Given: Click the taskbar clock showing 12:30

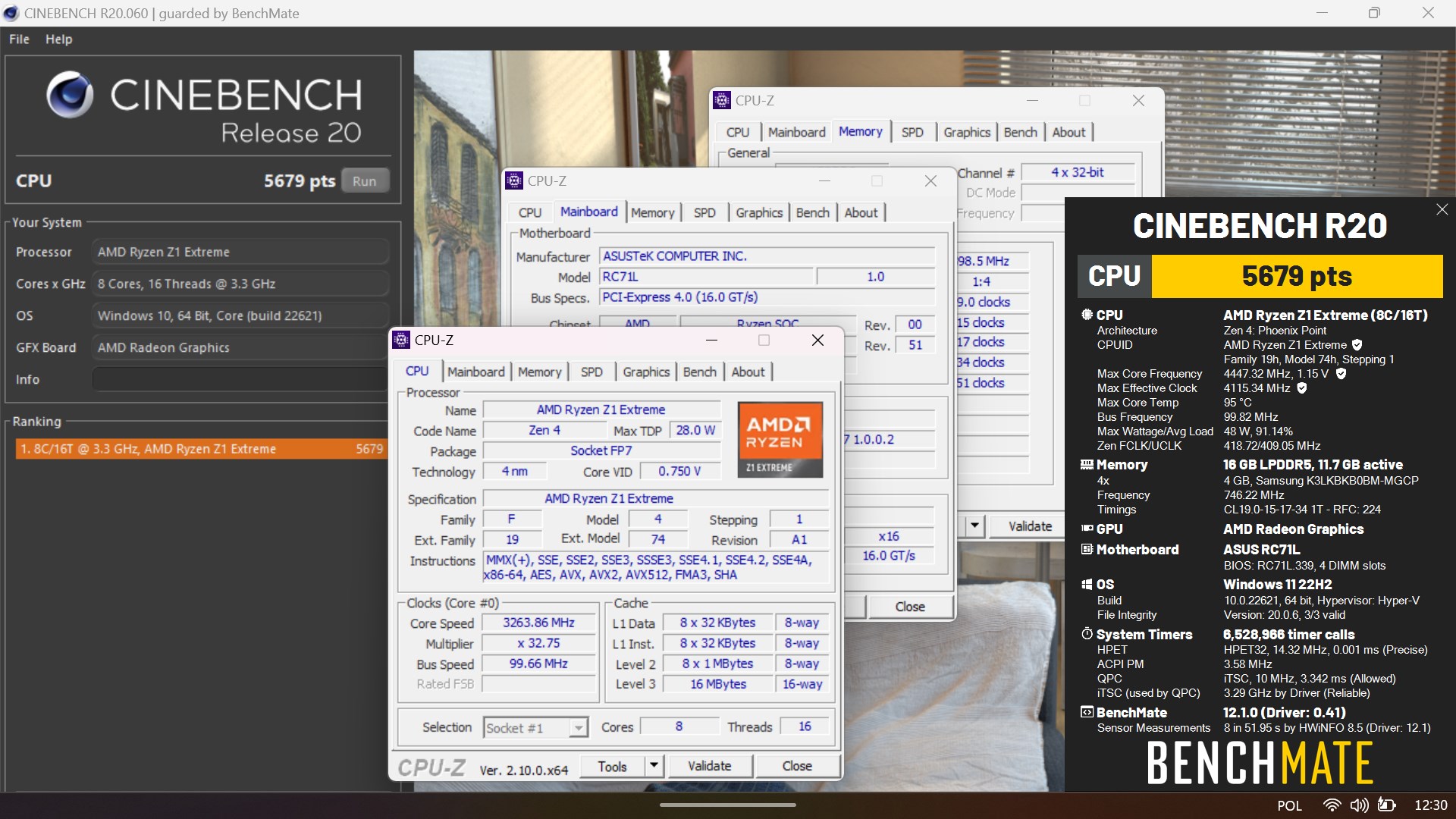Looking at the screenshot, I should 1430,805.
